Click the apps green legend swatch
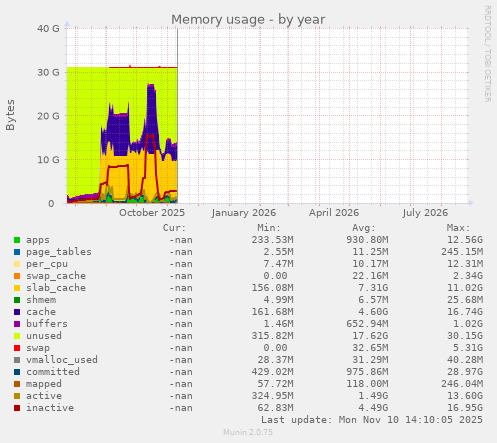Screen dimensions: 497x443 [x=17, y=240]
